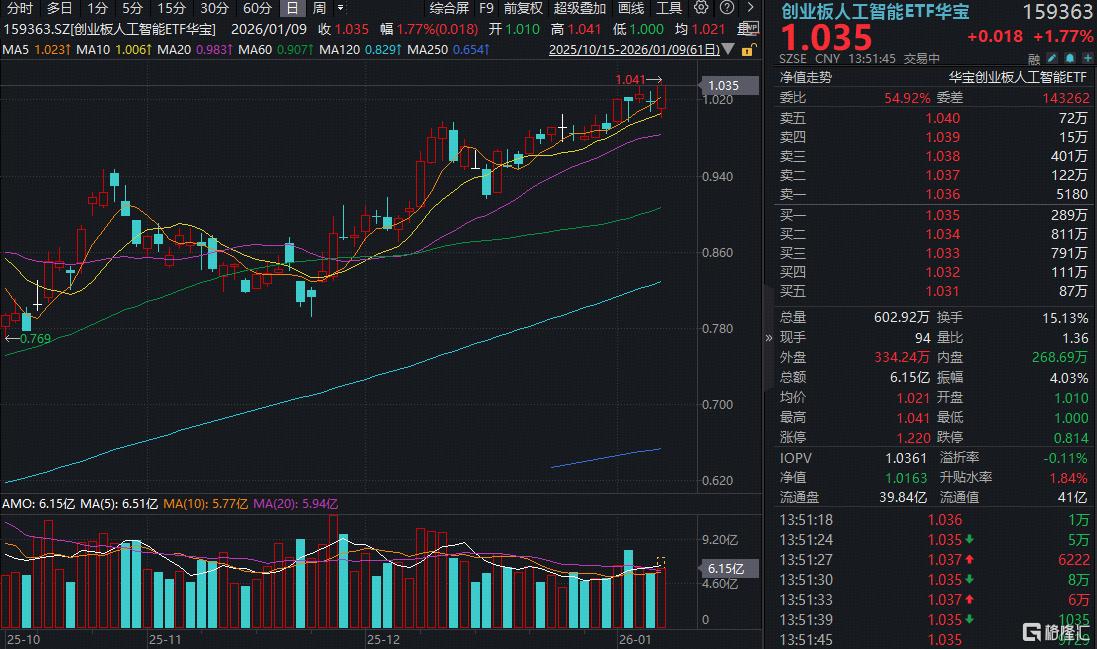Viewport: 1097px width, 649px height.
Task: Click the 买三 price 1.033
Action: click(942, 252)
